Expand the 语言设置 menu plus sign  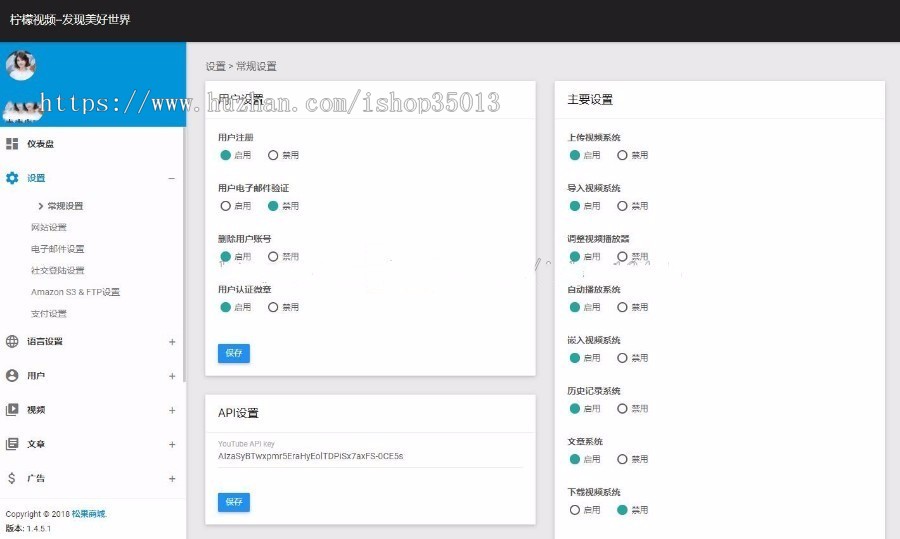(172, 342)
